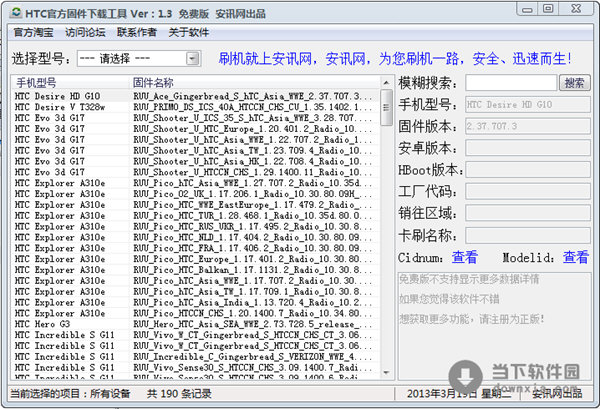Image resolution: width=600 pixels, height=409 pixels.
Task: Select RUU_Vivo_Sense30_S_HTCCN_CHS_3.09.1400.7 row
Action: point(195,367)
